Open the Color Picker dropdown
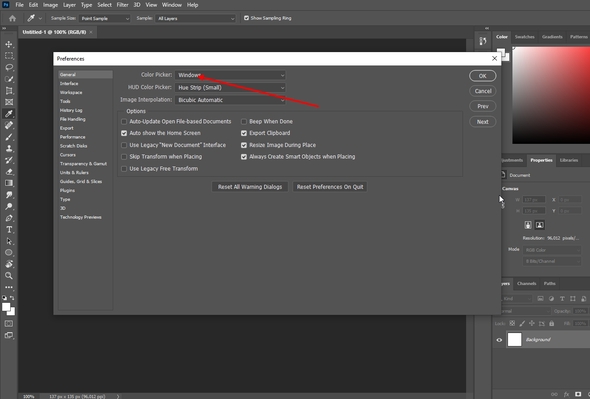This screenshot has height=399, width=590. (230, 75)
